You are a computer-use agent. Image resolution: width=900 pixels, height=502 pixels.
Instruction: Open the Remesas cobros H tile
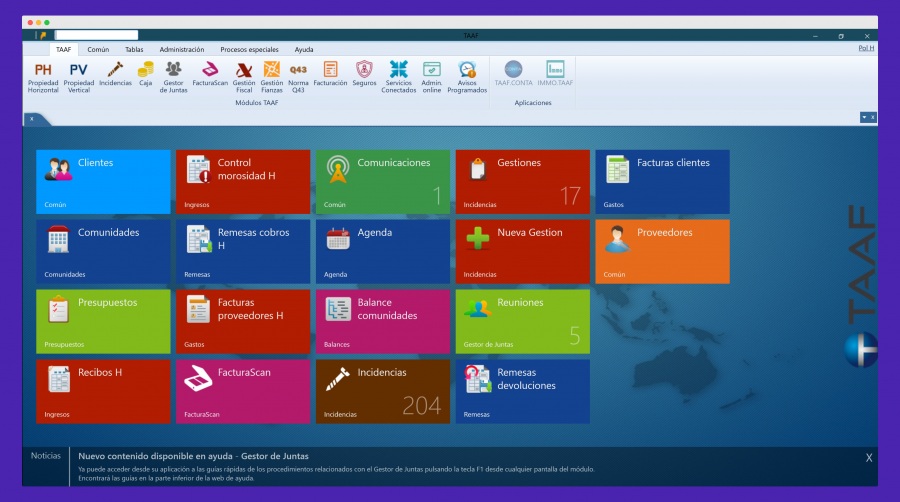point(243,252)
